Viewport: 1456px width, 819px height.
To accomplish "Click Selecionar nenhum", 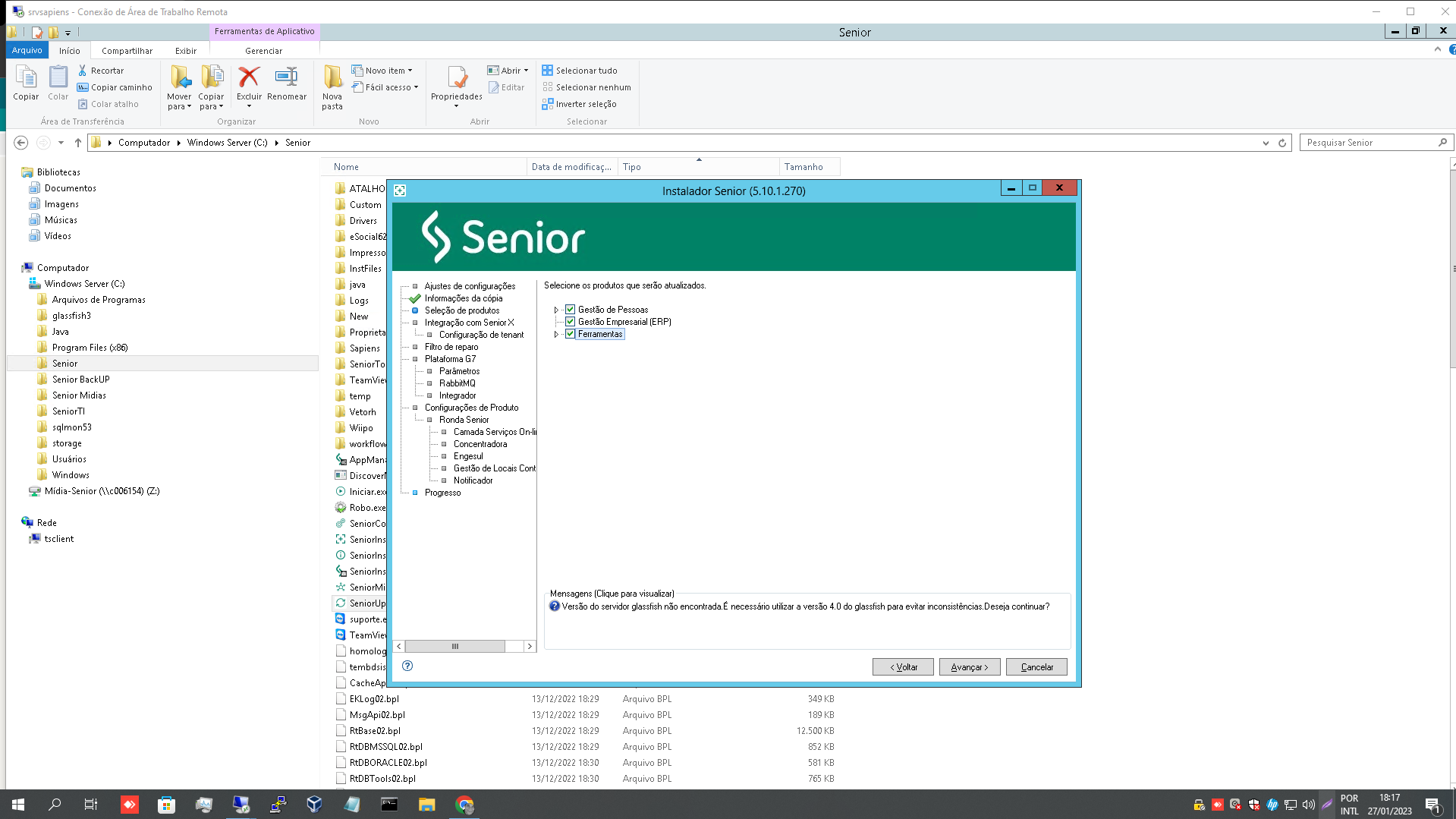I will pyautogui.click(x=586, y=87).
